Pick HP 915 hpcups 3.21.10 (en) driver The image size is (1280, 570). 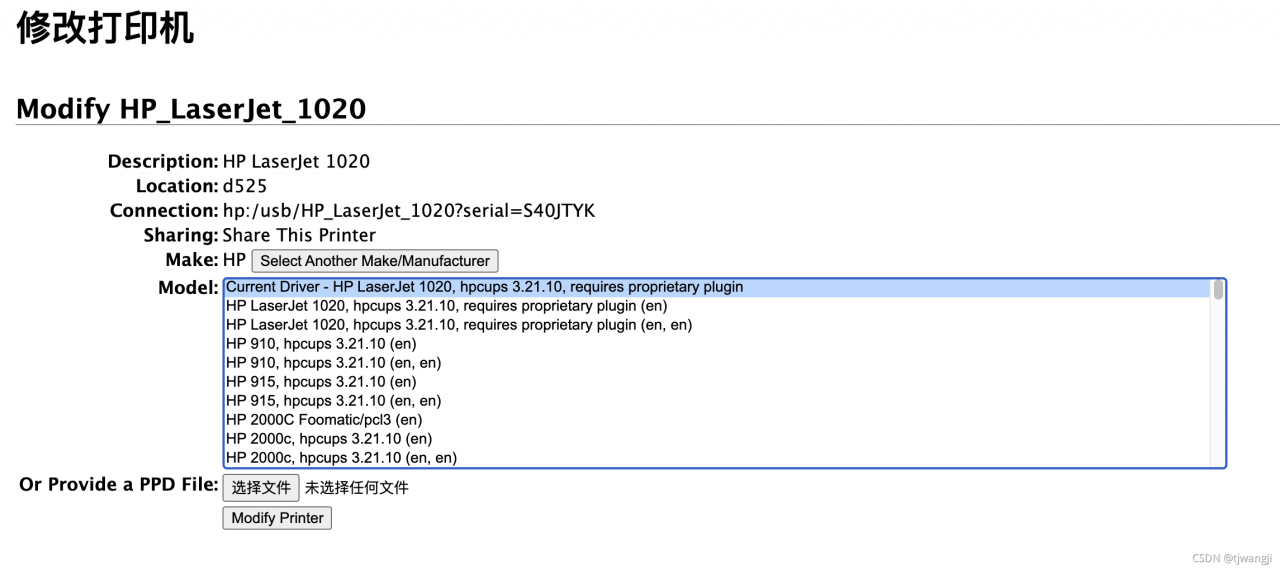321,382
